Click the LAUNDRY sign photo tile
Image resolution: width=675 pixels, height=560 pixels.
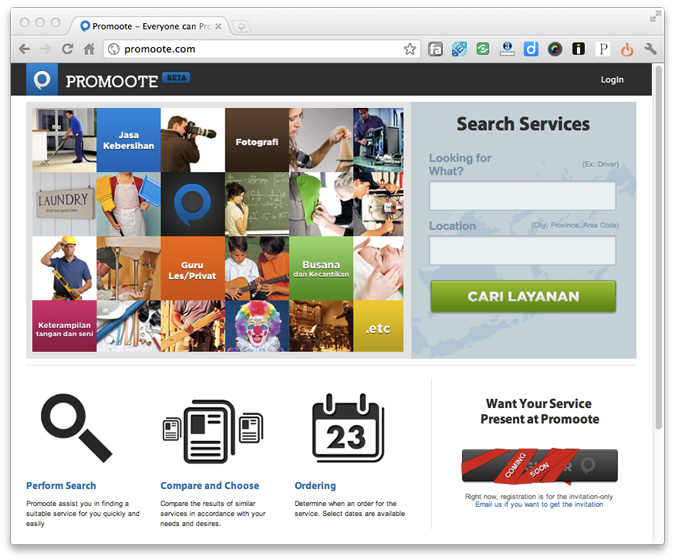point(64,204)
